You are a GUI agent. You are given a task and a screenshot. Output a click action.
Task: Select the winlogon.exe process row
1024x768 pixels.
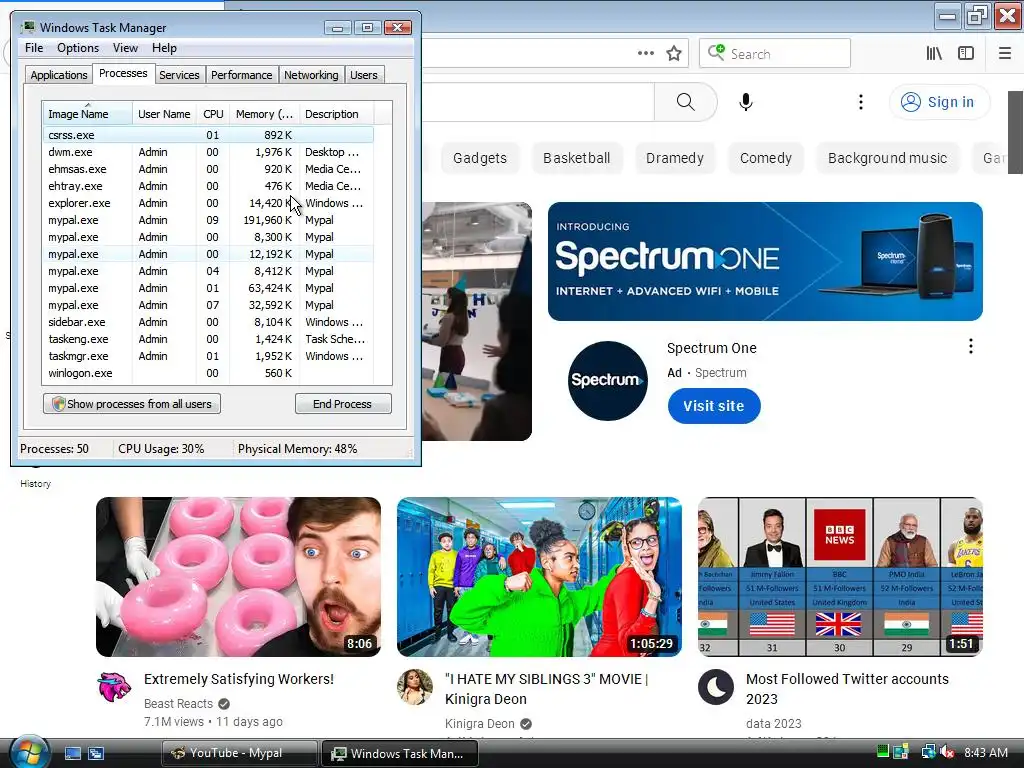coord(208,373)
